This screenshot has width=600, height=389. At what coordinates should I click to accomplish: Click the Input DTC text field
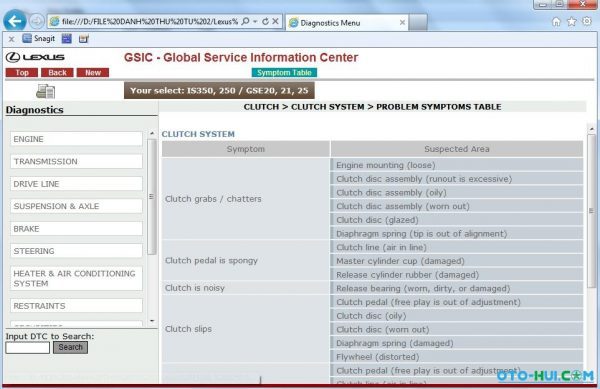coord(28,348)
